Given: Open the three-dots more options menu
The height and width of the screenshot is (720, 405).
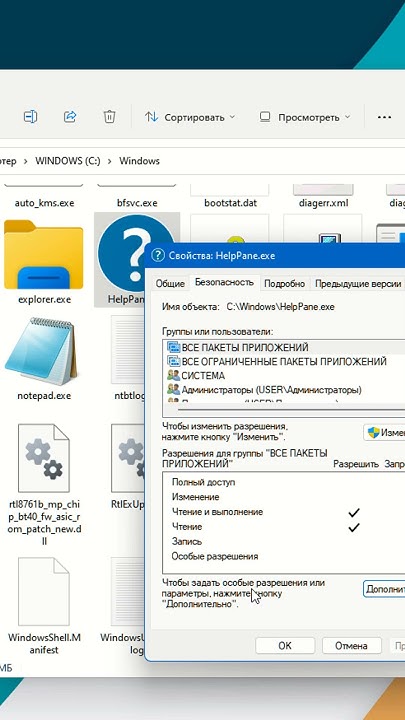Looking at the screenshot, I should point(384,117).
